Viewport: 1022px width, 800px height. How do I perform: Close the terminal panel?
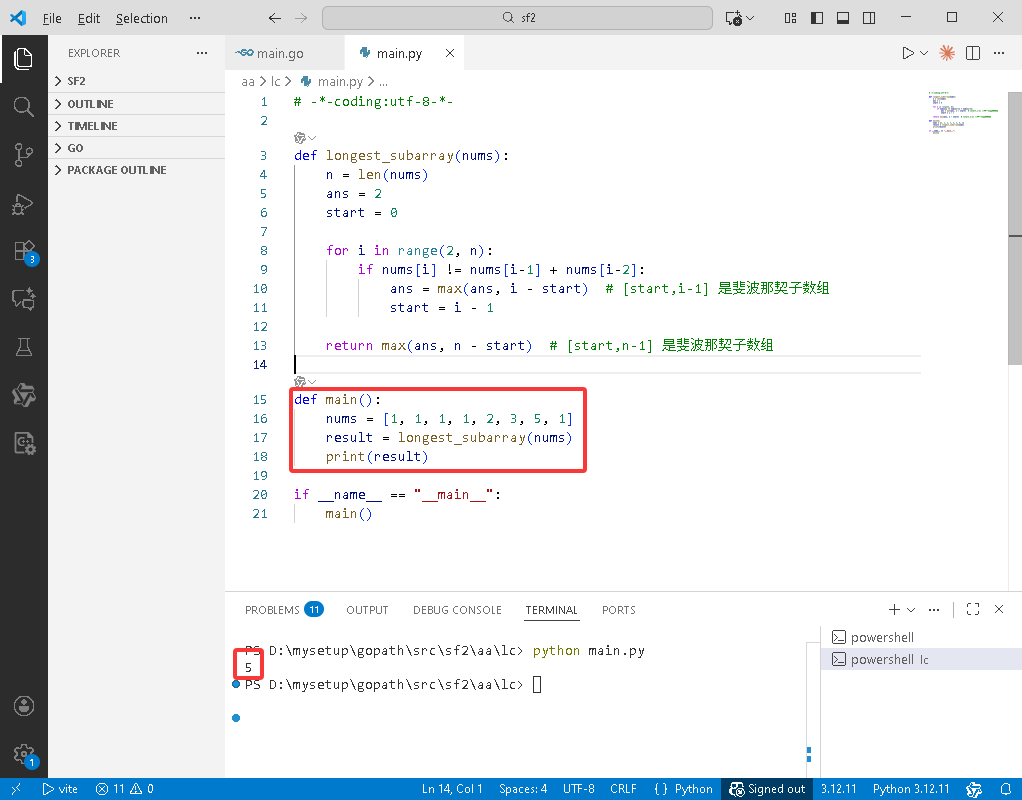999,609
